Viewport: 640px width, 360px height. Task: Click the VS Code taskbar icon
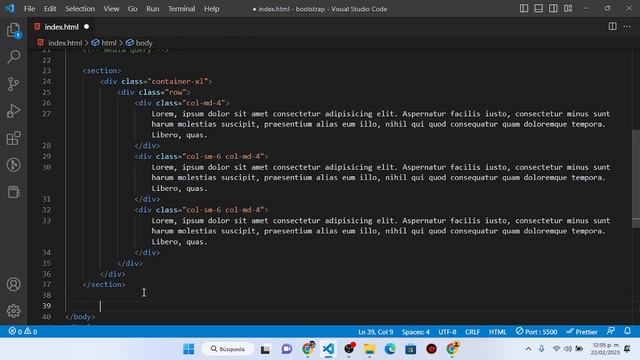tap(328, 349)
